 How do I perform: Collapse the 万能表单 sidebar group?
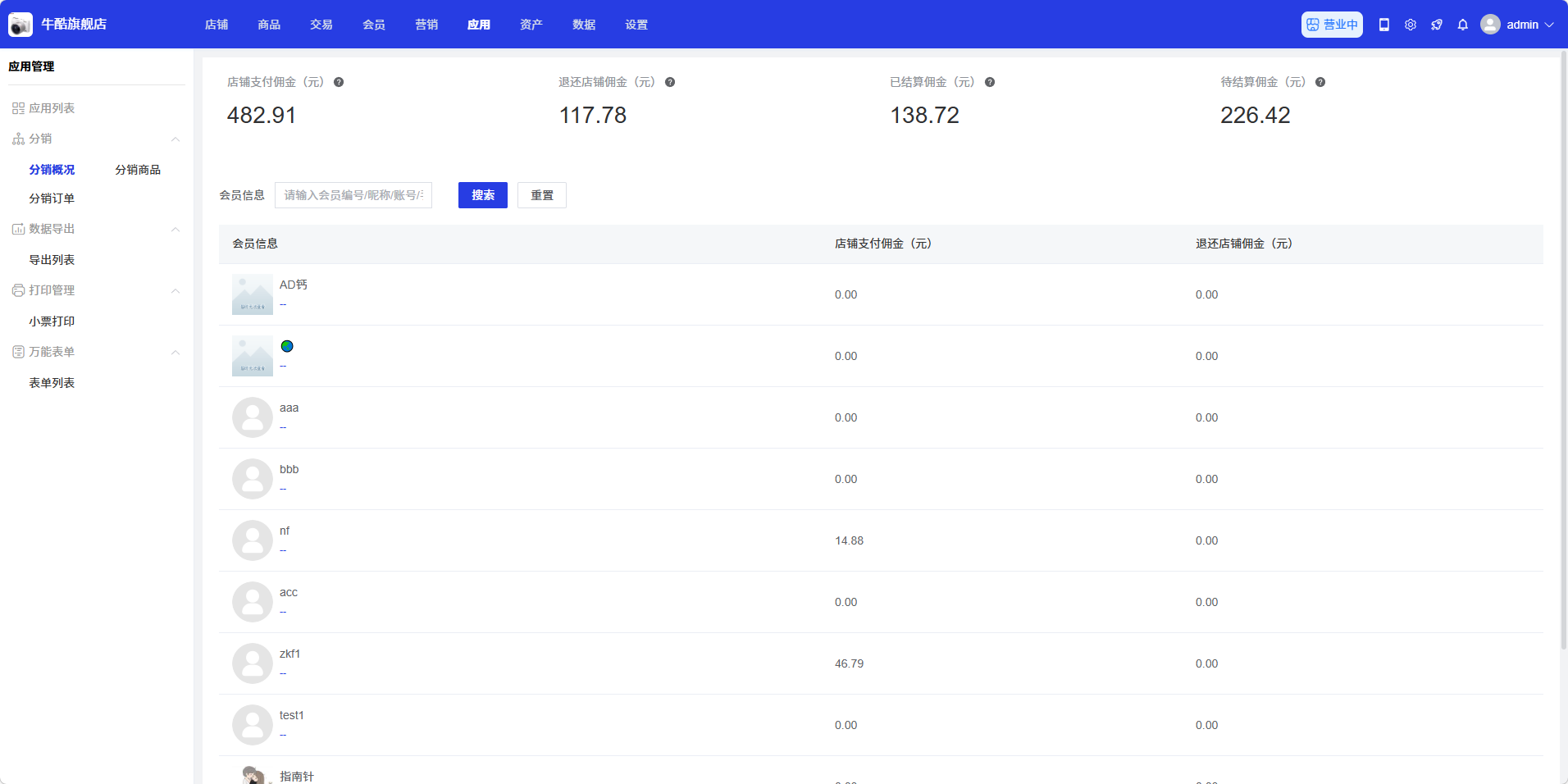[175, 353]
